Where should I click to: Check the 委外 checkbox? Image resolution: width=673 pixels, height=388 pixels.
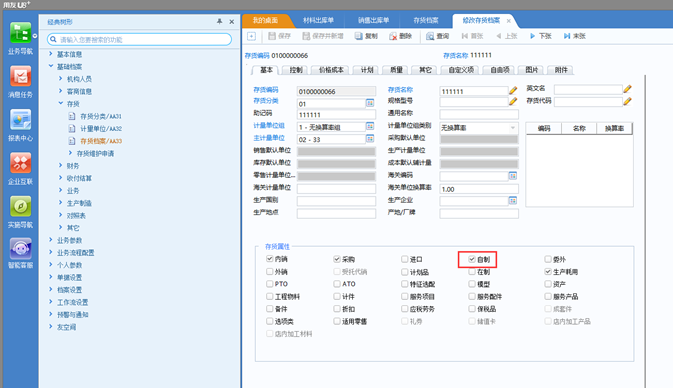click(548, 259)
